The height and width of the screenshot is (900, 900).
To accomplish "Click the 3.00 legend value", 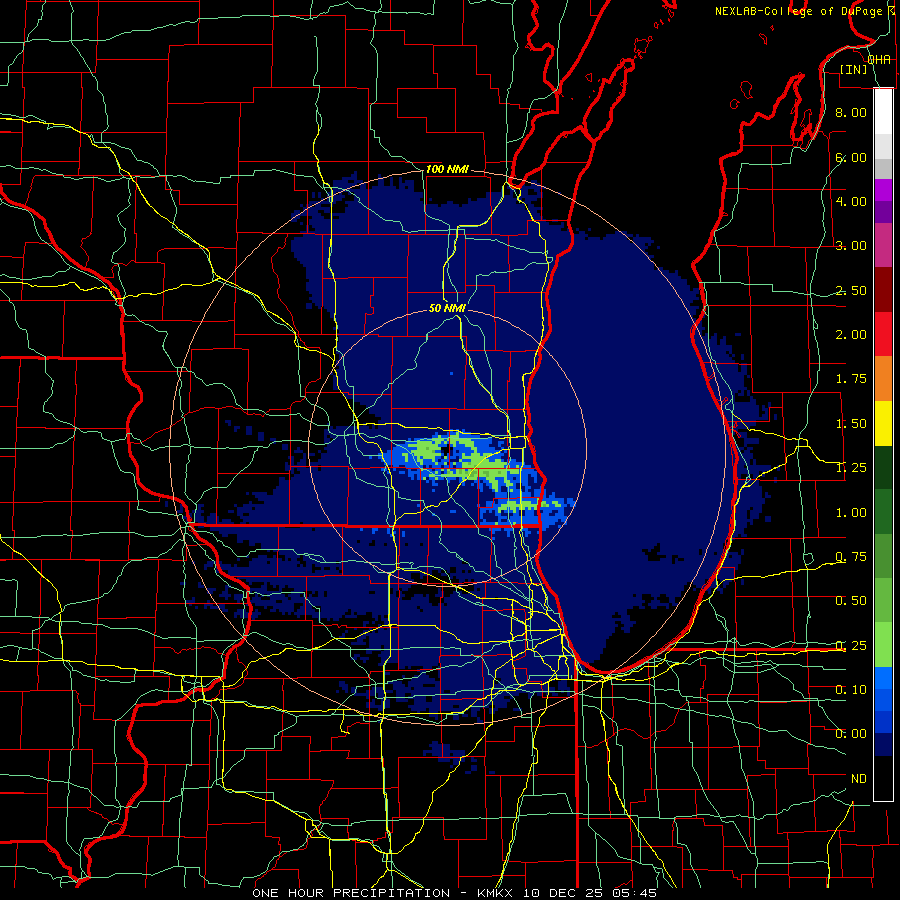I will [x=850, y=246].
